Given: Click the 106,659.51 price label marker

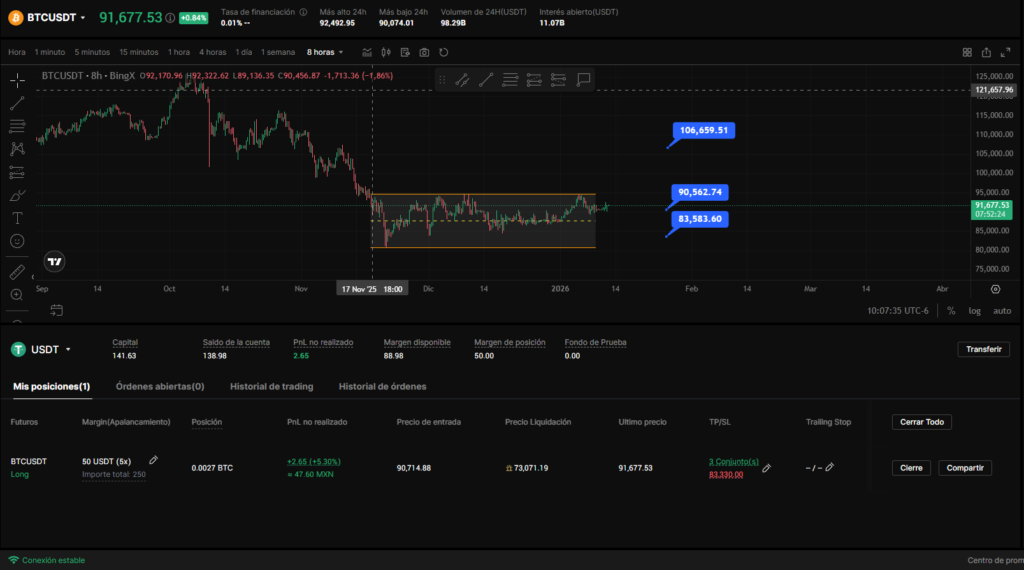Looking at the screenshot, I should point(705,130).
